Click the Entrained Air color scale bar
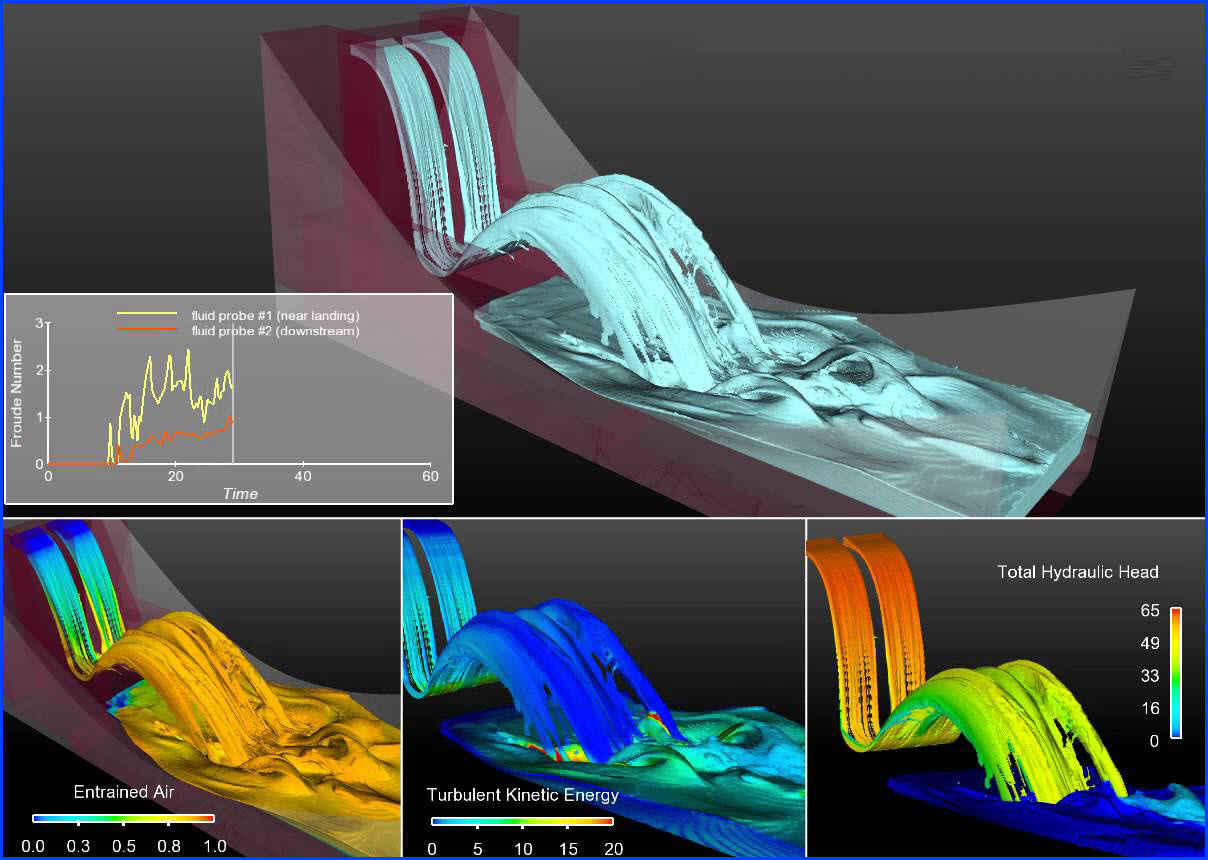The width and height of the screenshot is (1208, 860). pyautogui.click(x=124, y=818)
